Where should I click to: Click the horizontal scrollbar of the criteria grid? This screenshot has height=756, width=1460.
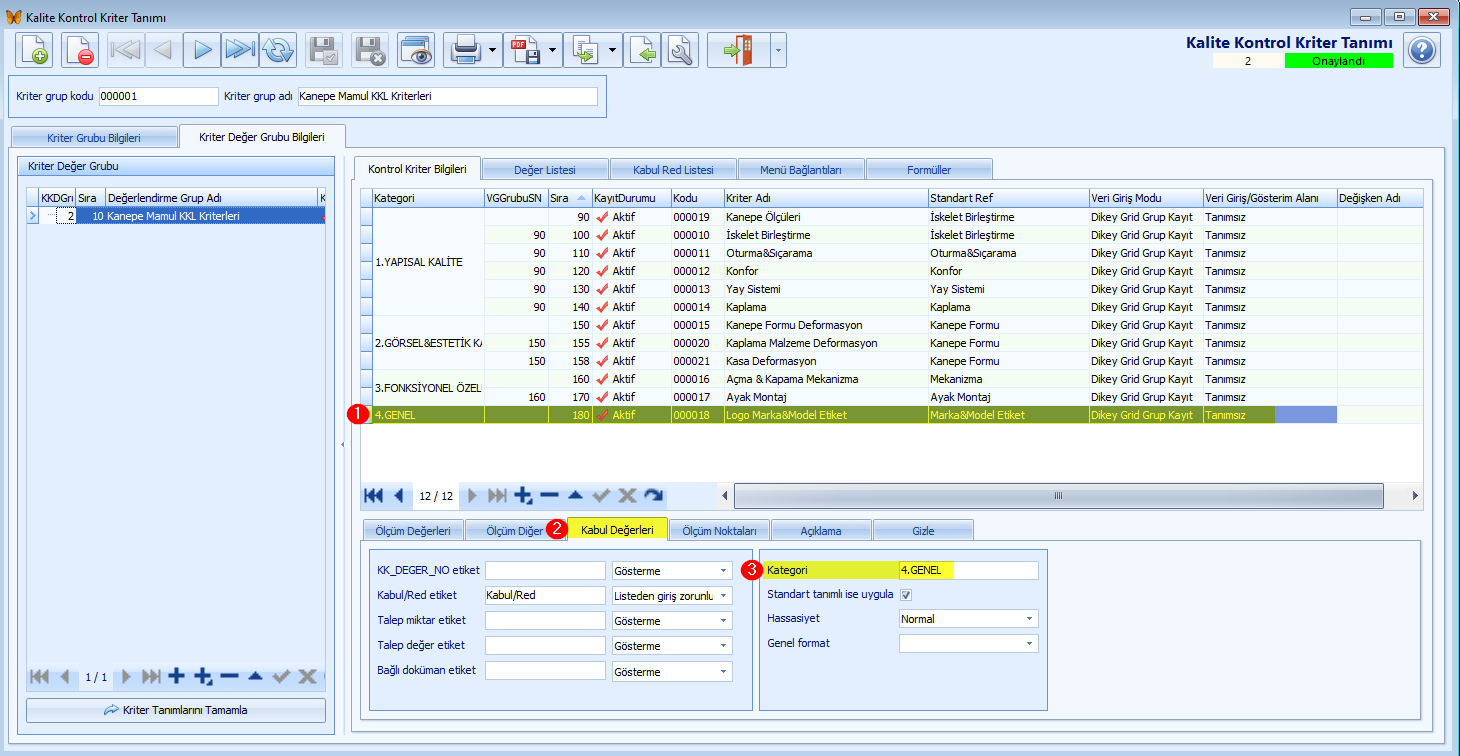(x=1058, y=495)
